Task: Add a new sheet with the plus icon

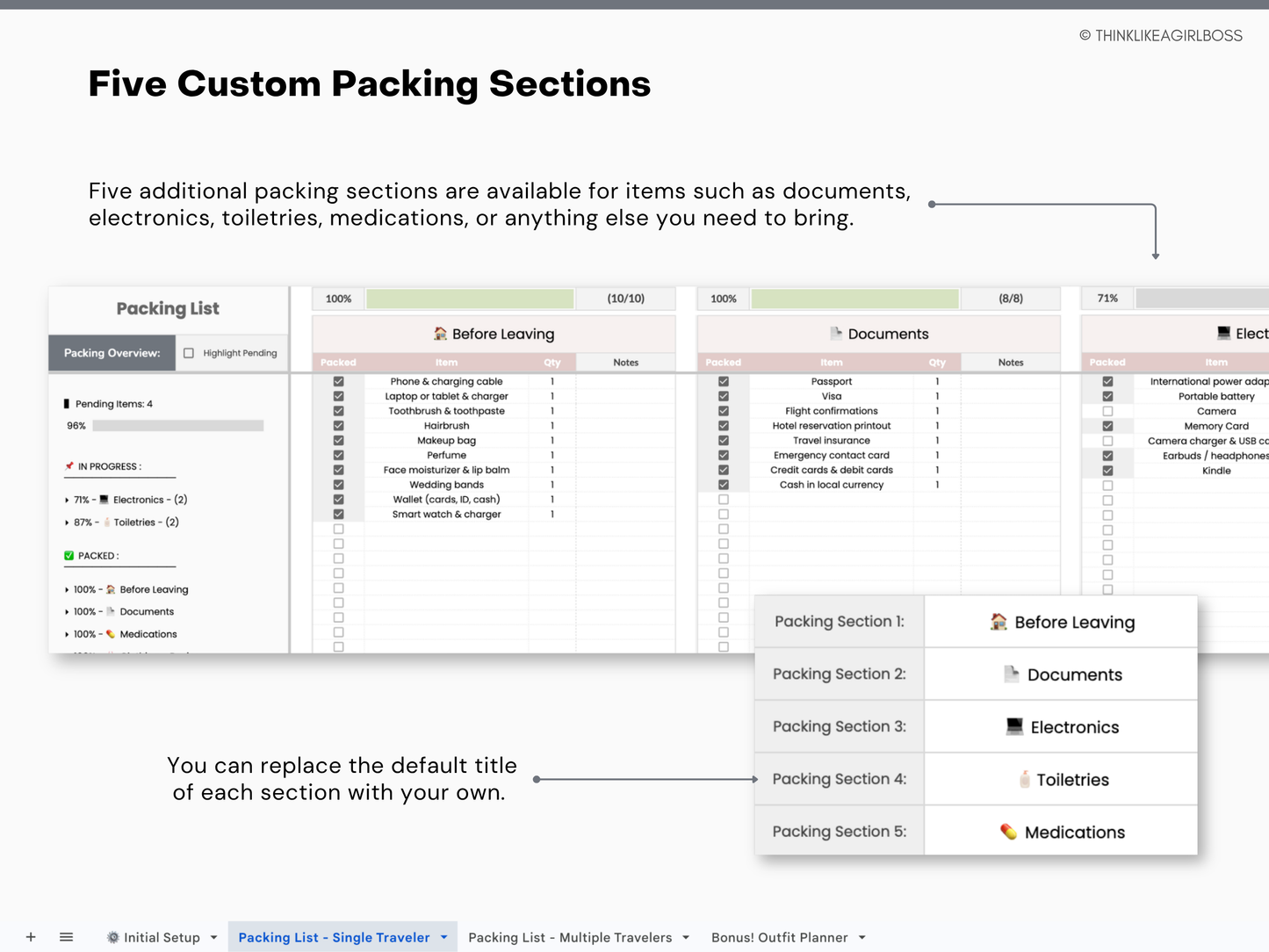Action: tap(31, 937)
